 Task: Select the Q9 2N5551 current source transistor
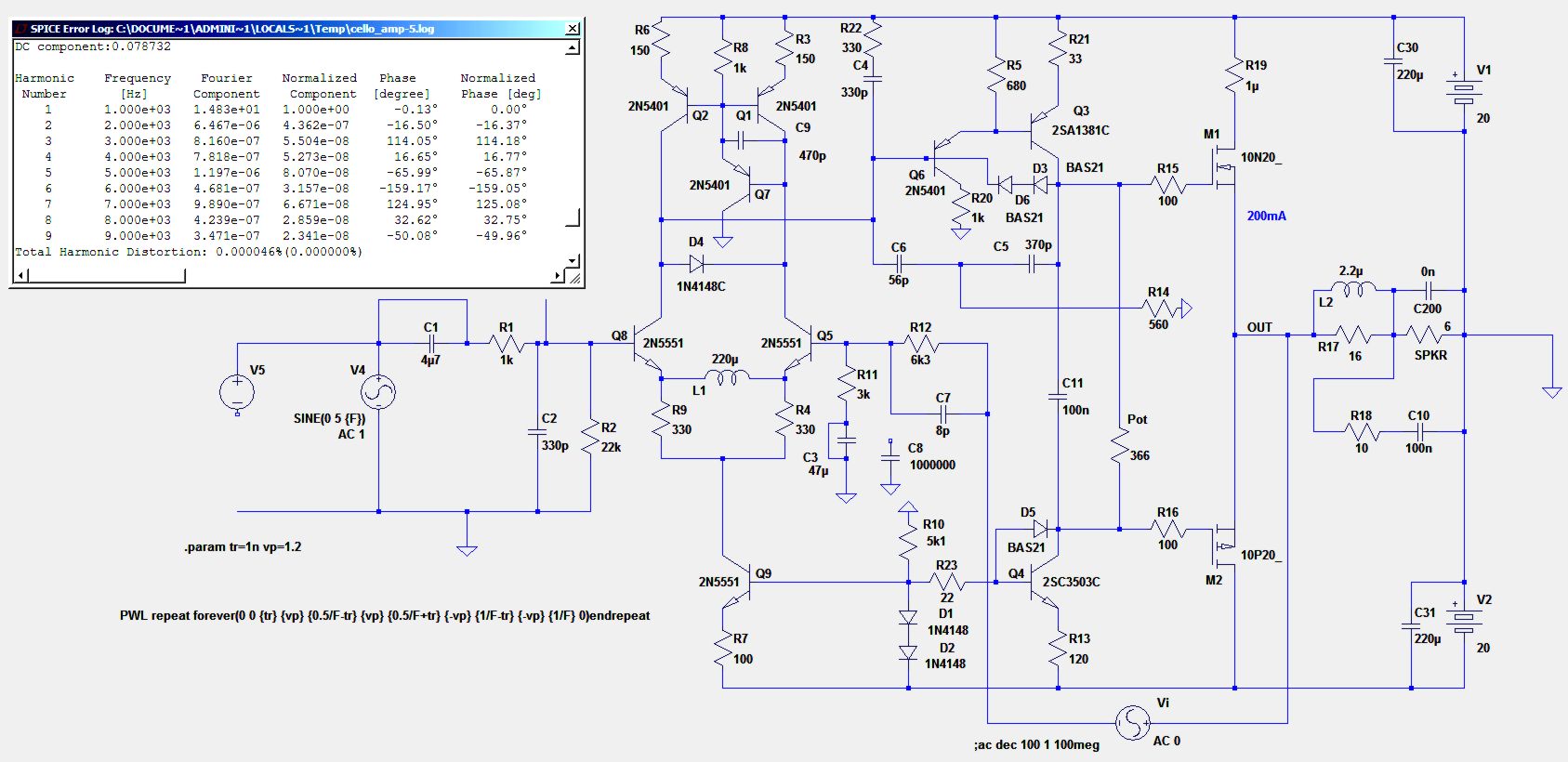[x=737, y=583]
